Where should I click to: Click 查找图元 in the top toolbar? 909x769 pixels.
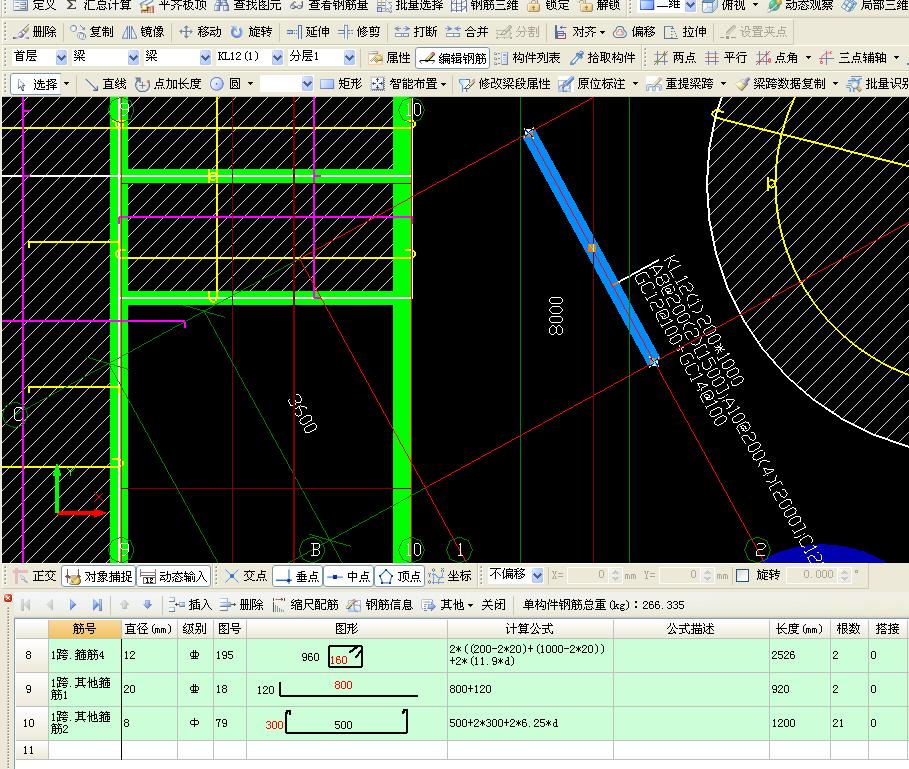tap(248, 5)
